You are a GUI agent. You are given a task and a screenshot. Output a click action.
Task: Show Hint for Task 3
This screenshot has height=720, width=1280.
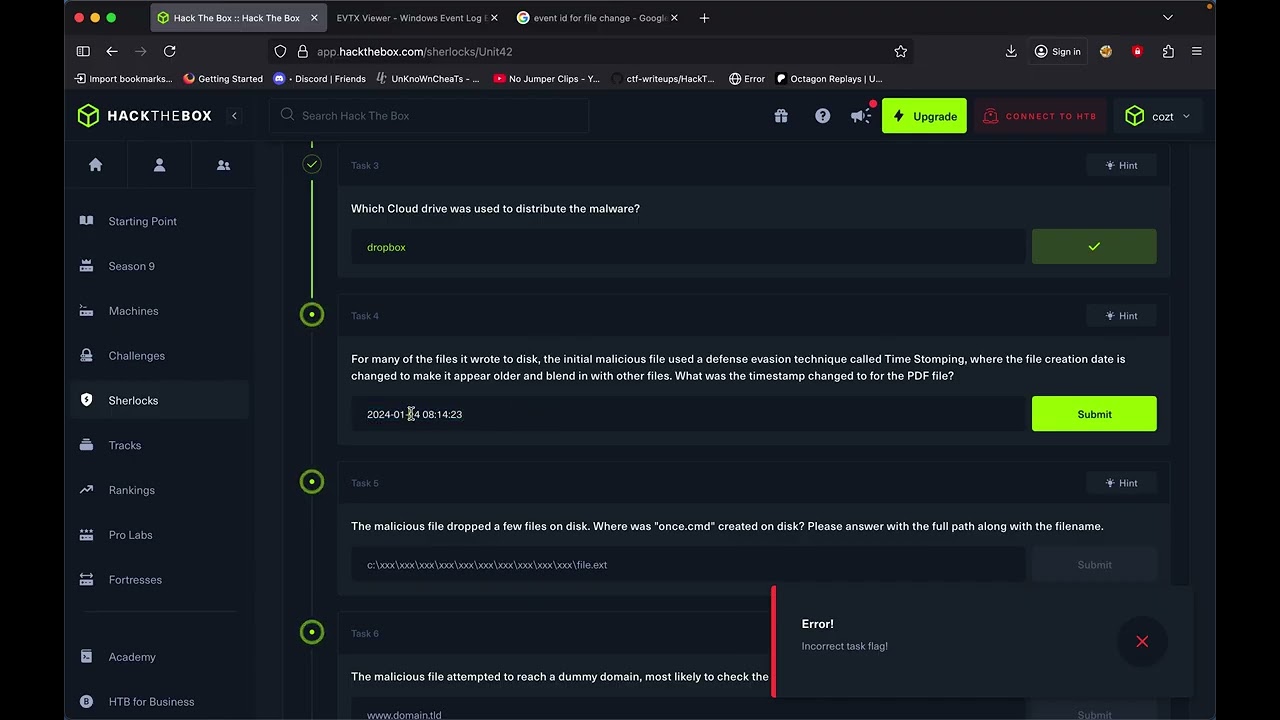(x=1121, y=165)
